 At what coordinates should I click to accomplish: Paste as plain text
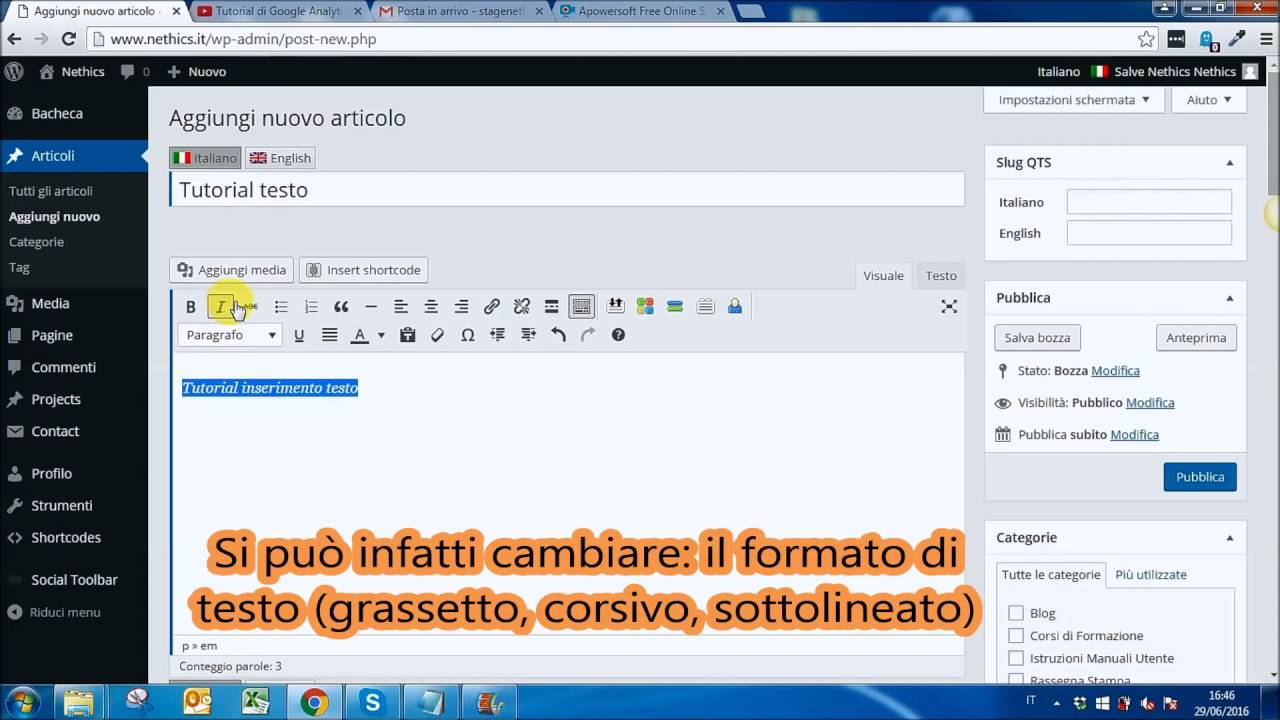[x=407, y=335]
